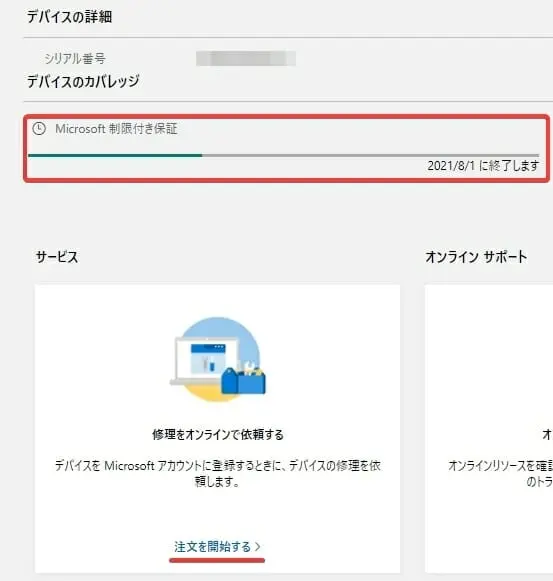Click the clock icon beside Microsoft 制限付き保証
Viewport: 553px width, 581px height.
[x=39, y=129]
